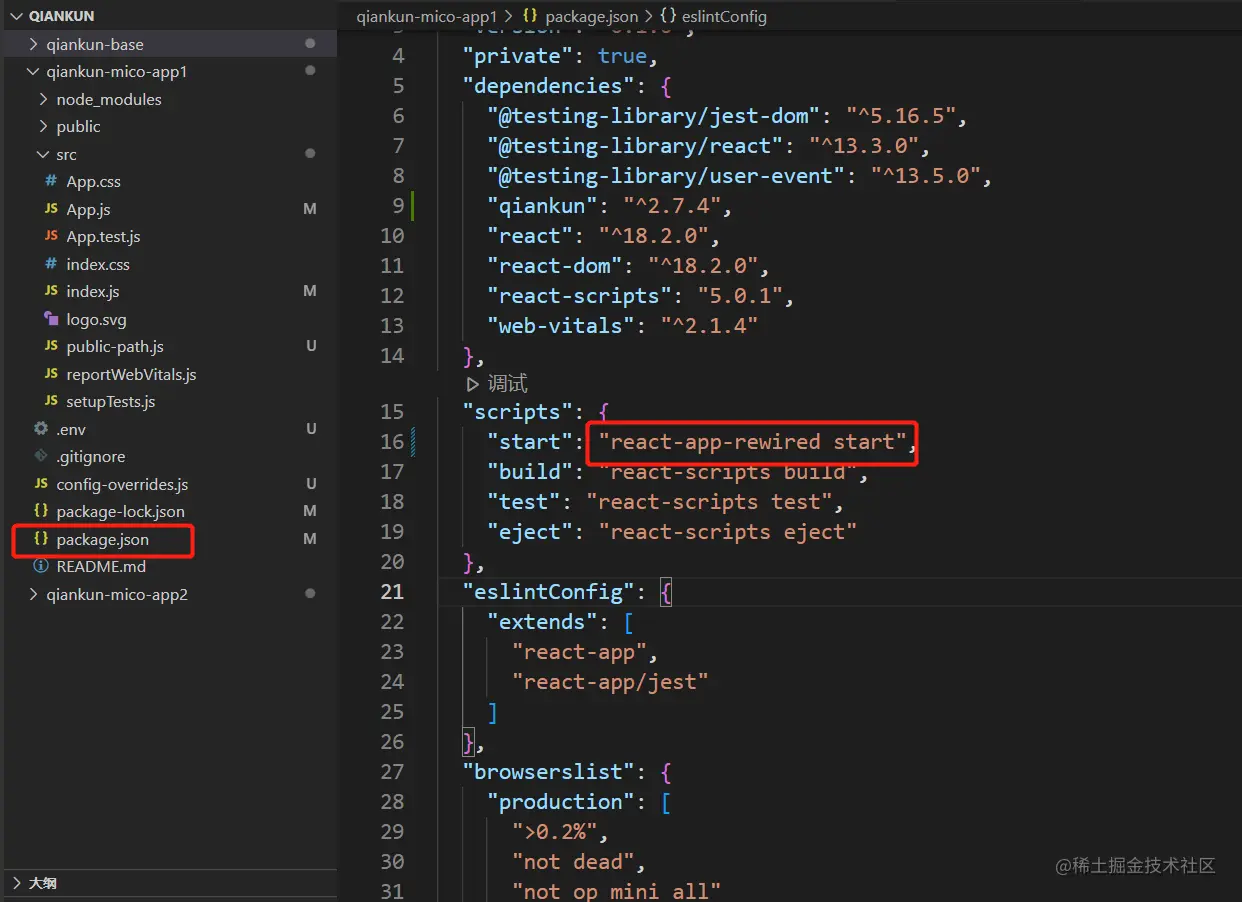Open App.css file

pyautogui.click(x=94, y=182)
